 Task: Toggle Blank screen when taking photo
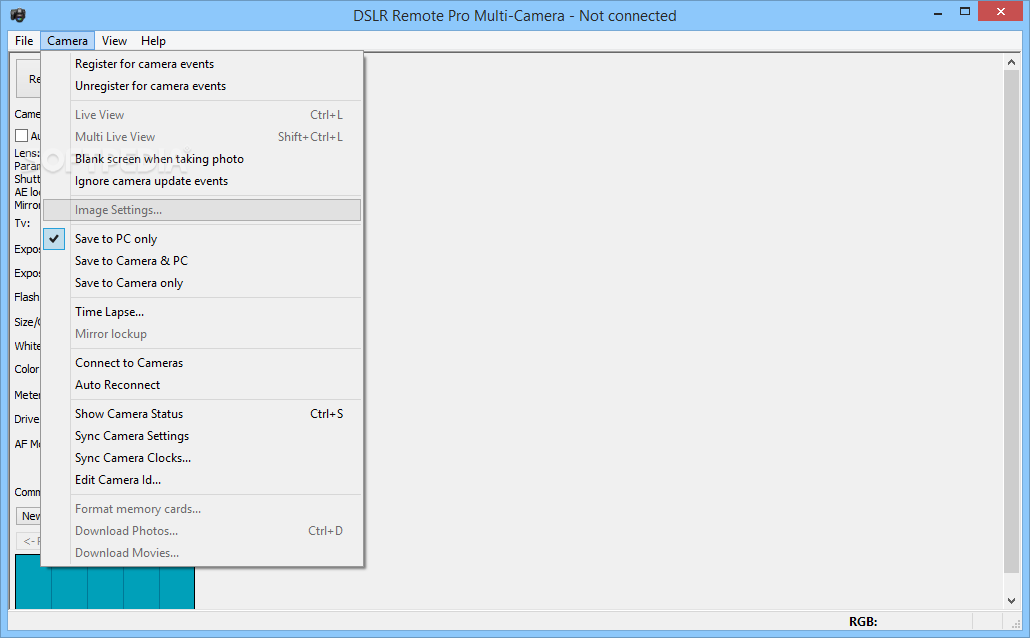tap(202, 159)
